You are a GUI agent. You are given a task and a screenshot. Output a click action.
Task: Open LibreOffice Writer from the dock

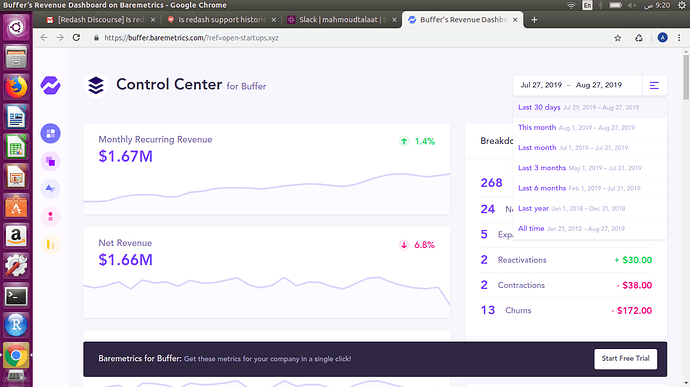point(16,117)
